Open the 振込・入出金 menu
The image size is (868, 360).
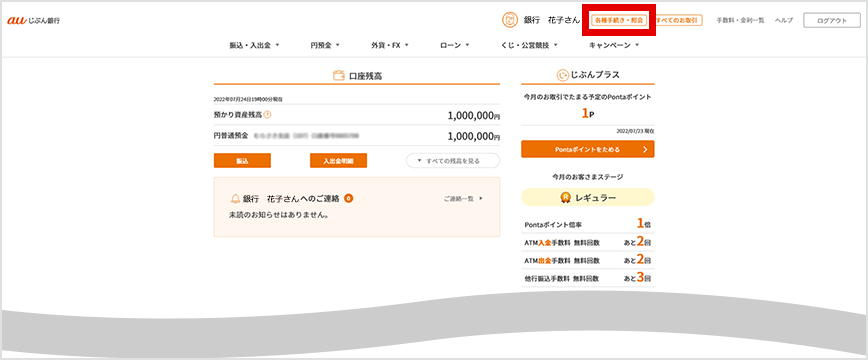click(255, 45)
